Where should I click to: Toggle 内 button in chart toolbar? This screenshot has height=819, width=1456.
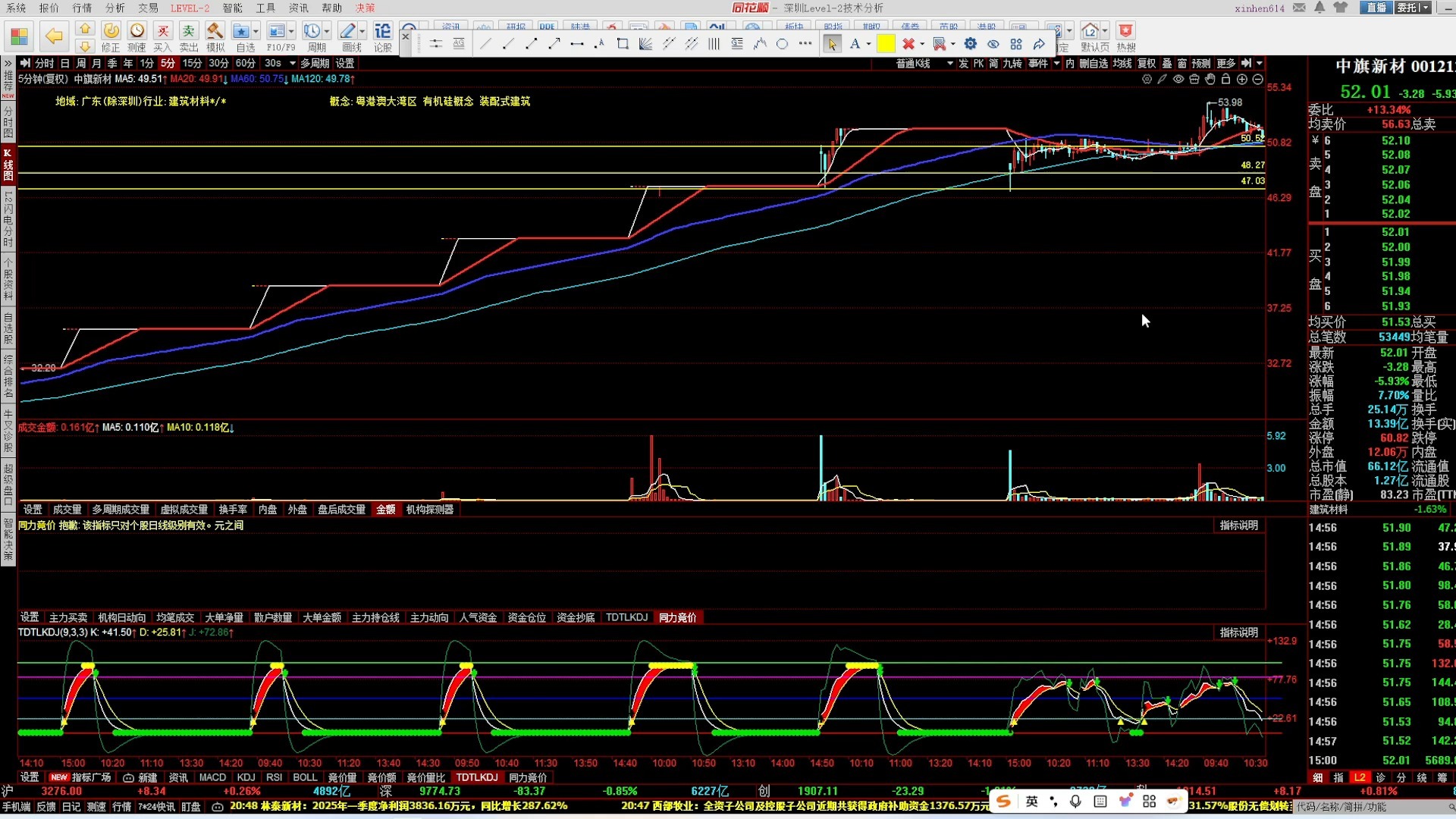[x=1070, y=64]
